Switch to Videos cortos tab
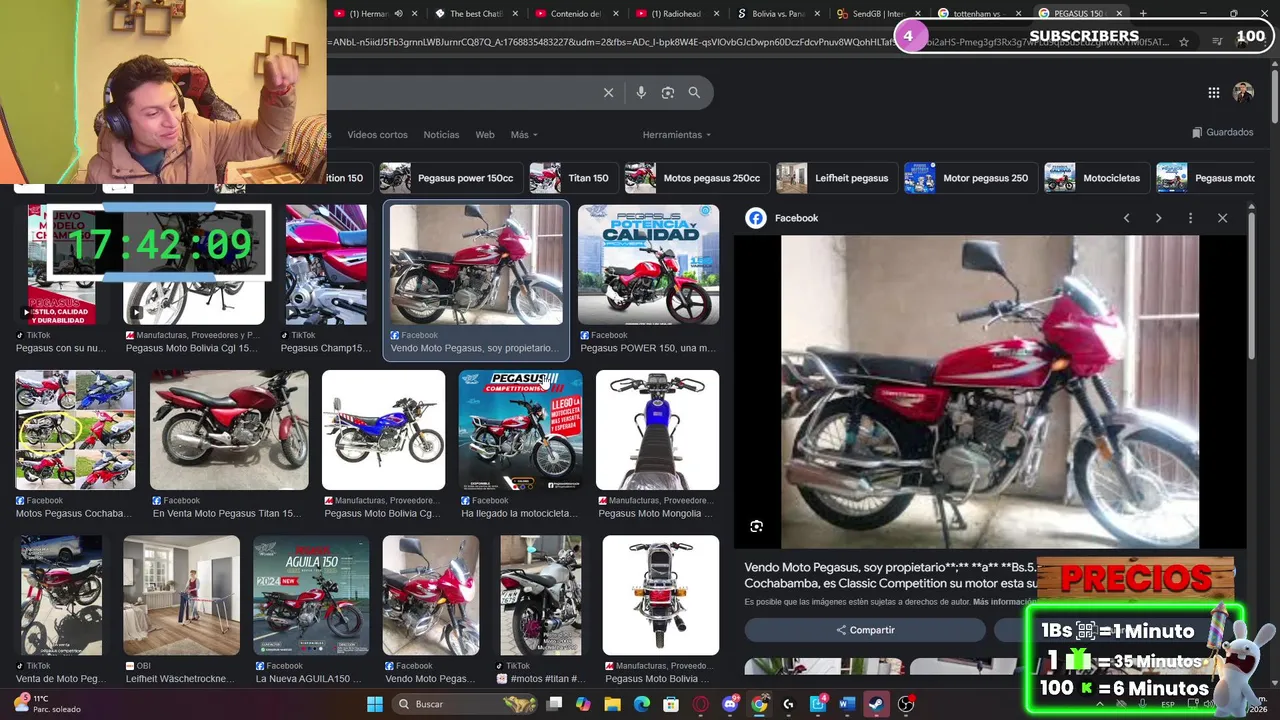The height and width of the screenshot is (720, 1280). [377, 135]
